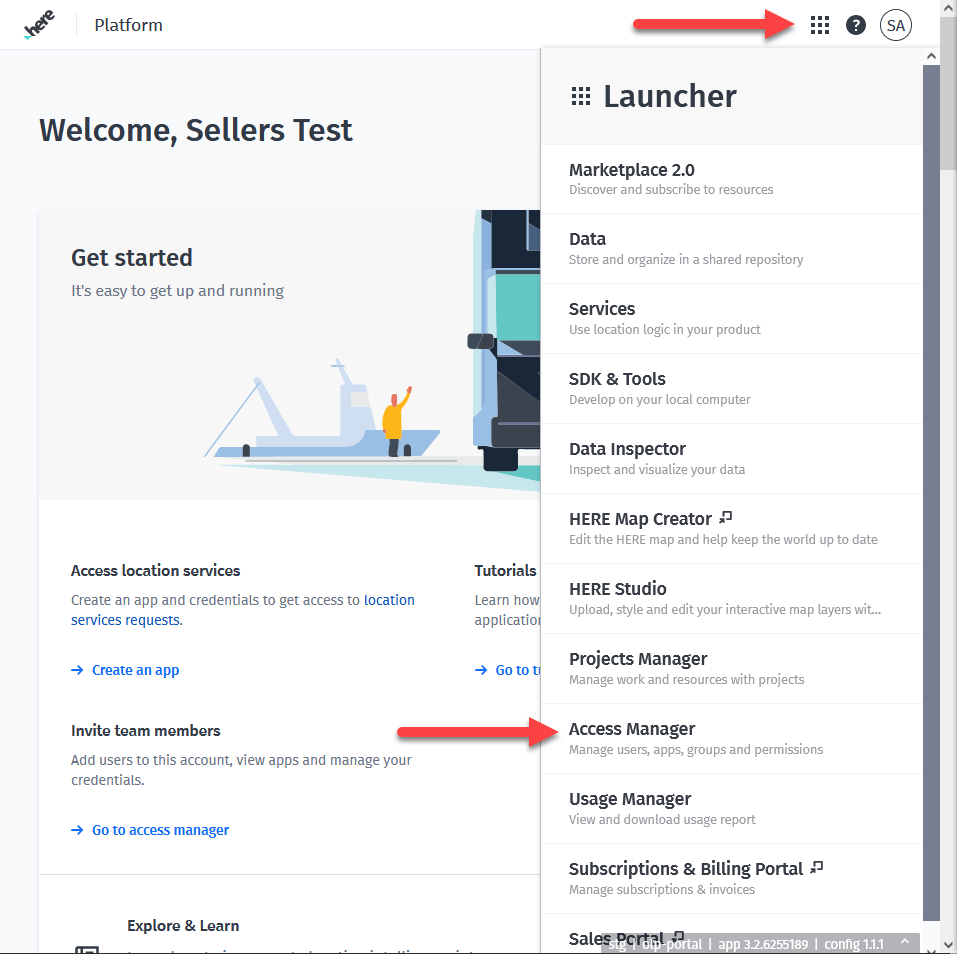Click the arrow icon beside Create an app

point(77,670)
